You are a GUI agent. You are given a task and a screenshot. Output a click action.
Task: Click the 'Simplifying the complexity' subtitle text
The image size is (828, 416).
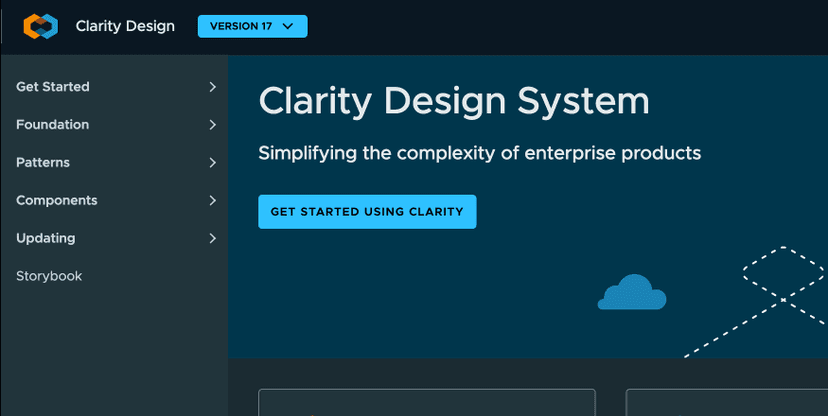click(x=479, y=154)
